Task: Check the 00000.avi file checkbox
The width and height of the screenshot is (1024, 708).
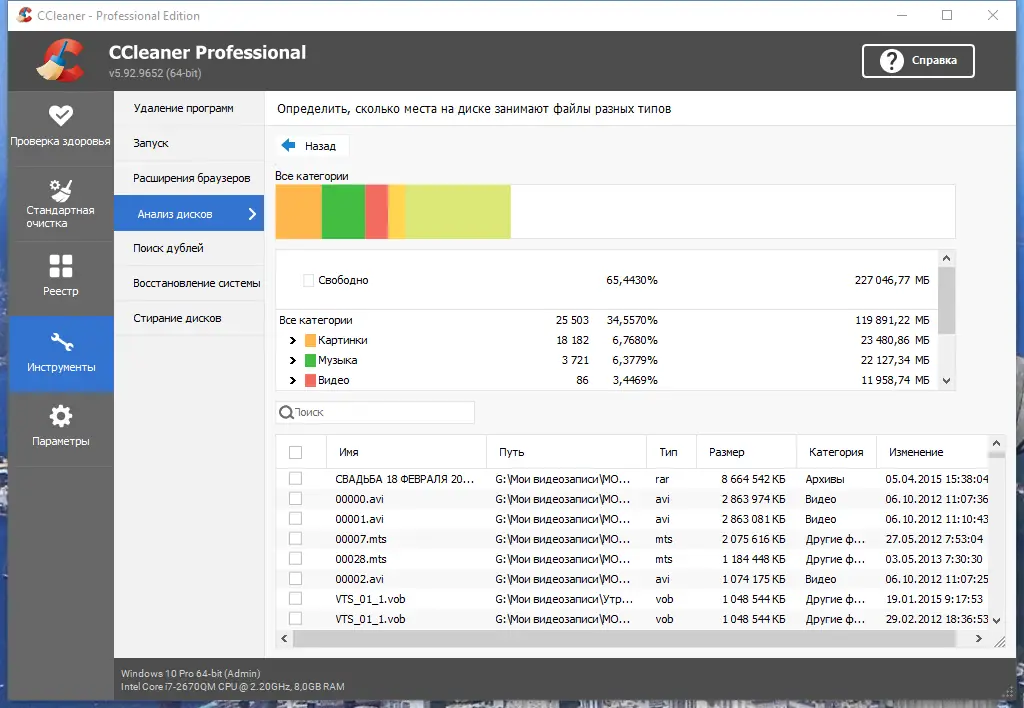Action: point(296,499)
